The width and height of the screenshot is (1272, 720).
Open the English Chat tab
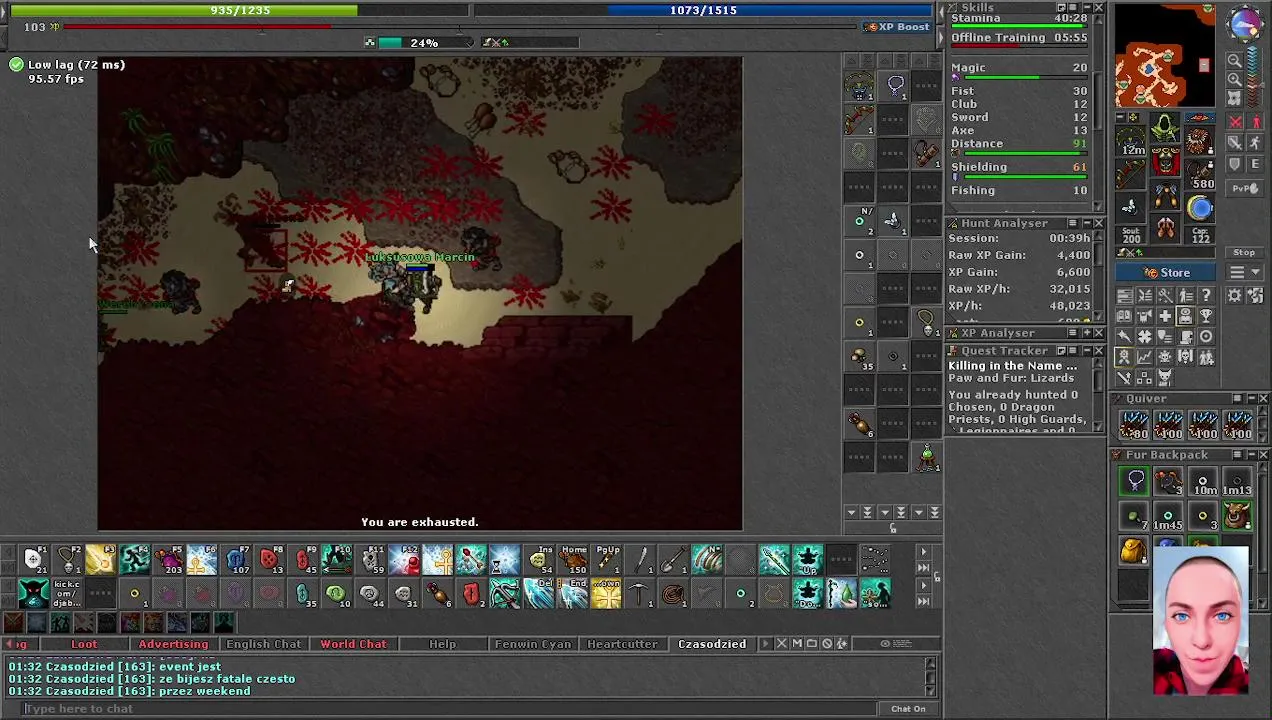click(263, 644)
